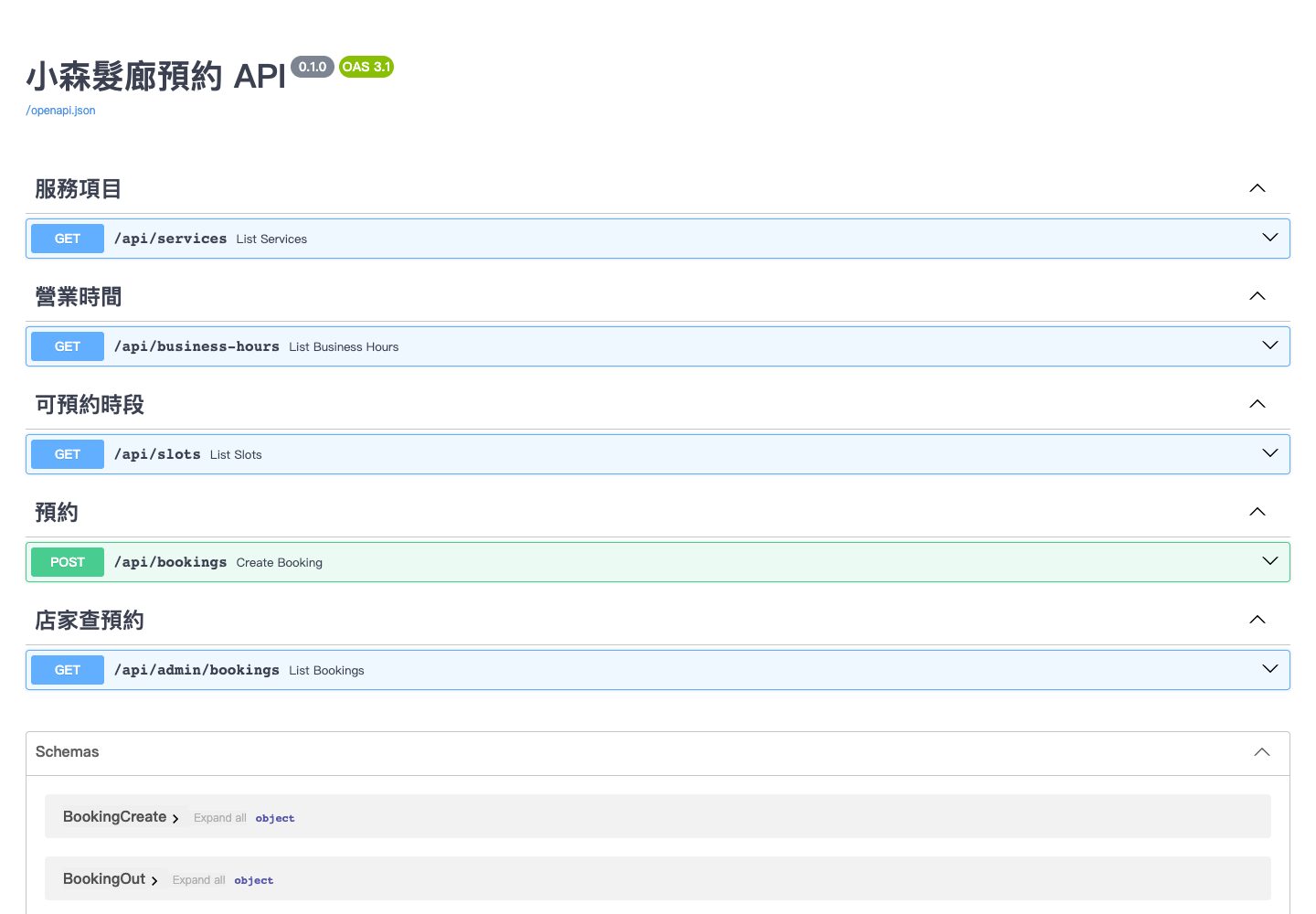Screen dimensions: 1316x914
Task: Expand the /api/business-hours endpoint arrow
Action: point(1270,345)
